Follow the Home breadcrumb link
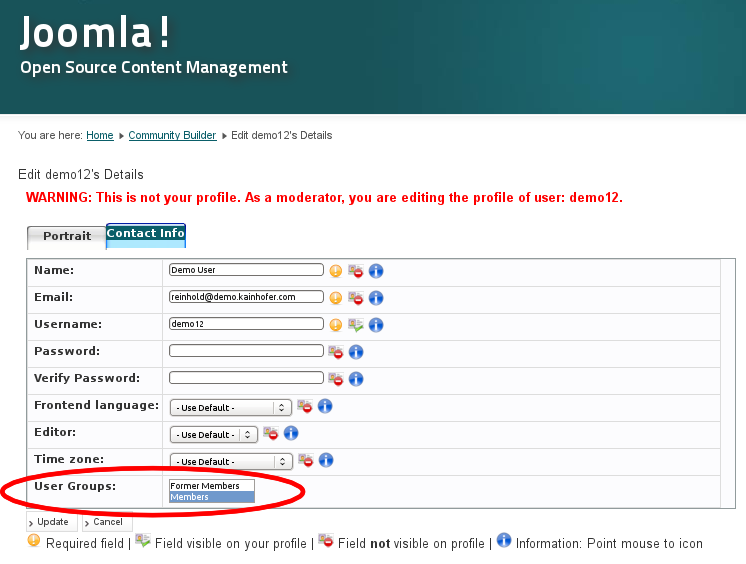This screenshot has width=746, height=564. point(100,135)
